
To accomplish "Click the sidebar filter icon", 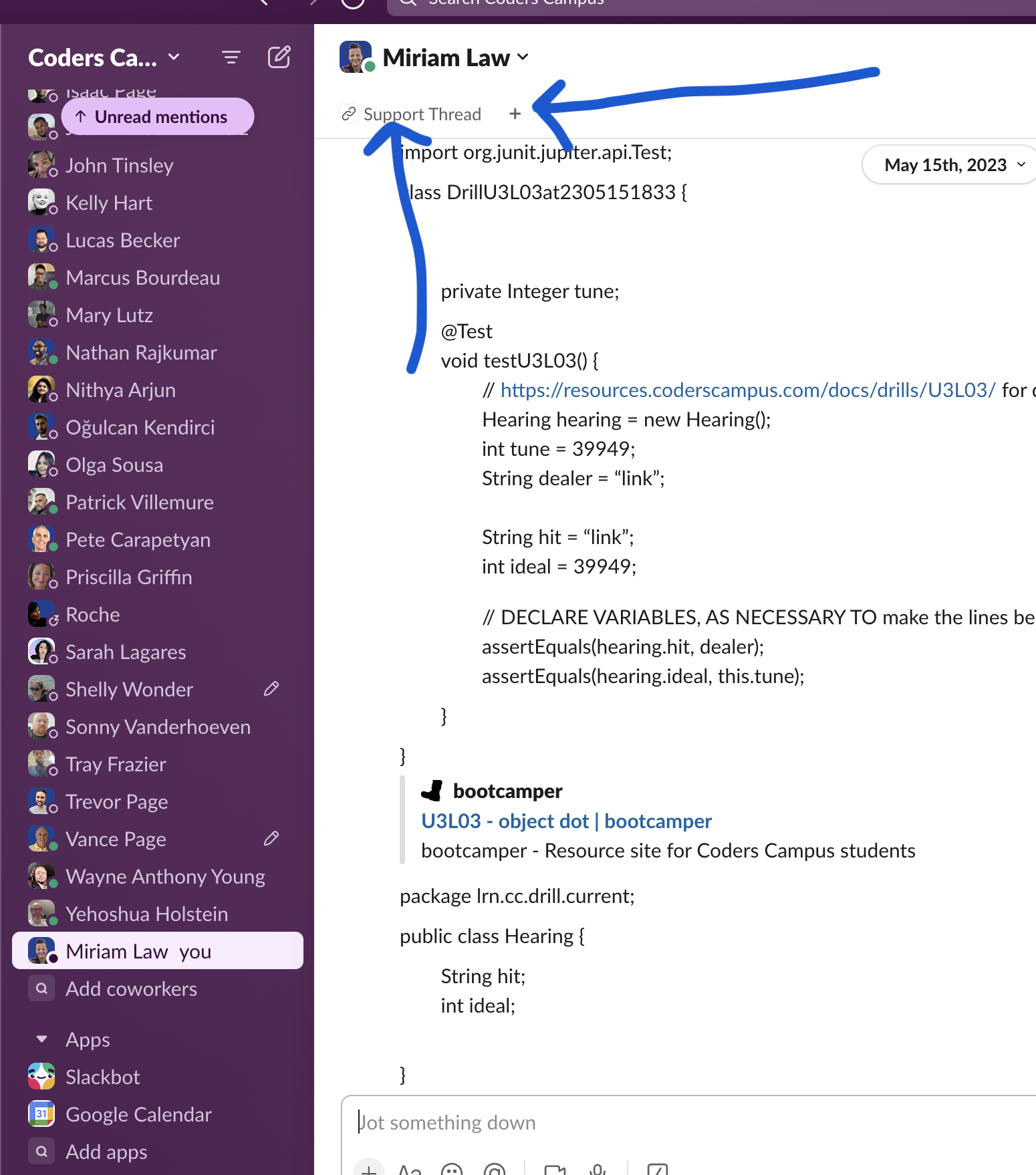I will 231,57.
